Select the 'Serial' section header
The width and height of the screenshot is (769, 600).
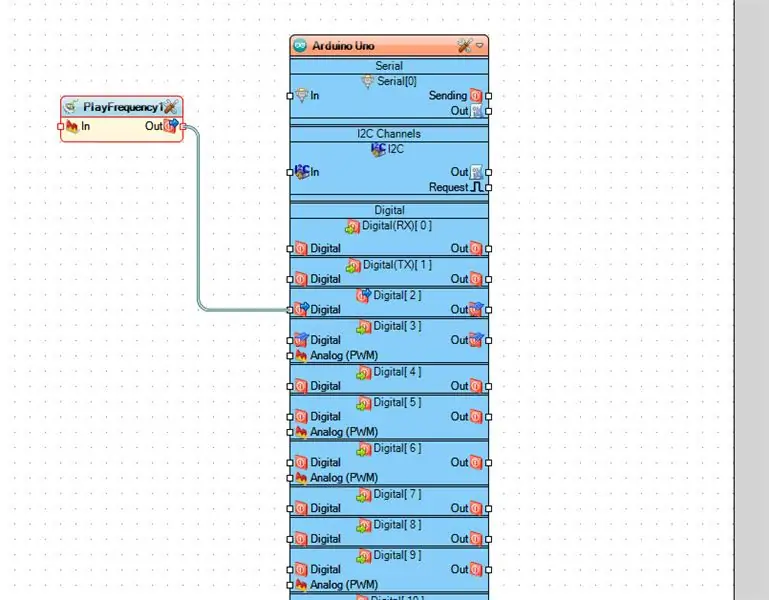[x=389, y=66]
